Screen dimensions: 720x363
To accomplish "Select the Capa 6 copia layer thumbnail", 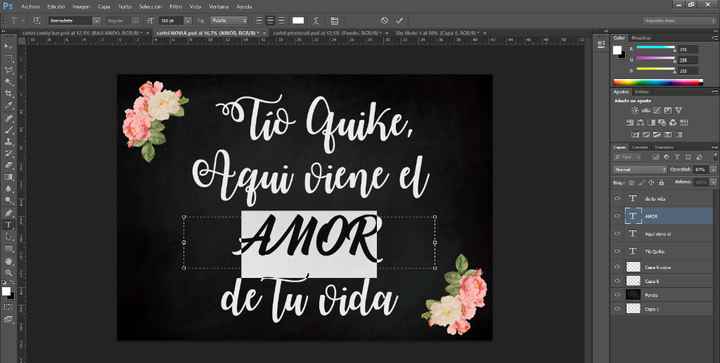I will point(633,267).
